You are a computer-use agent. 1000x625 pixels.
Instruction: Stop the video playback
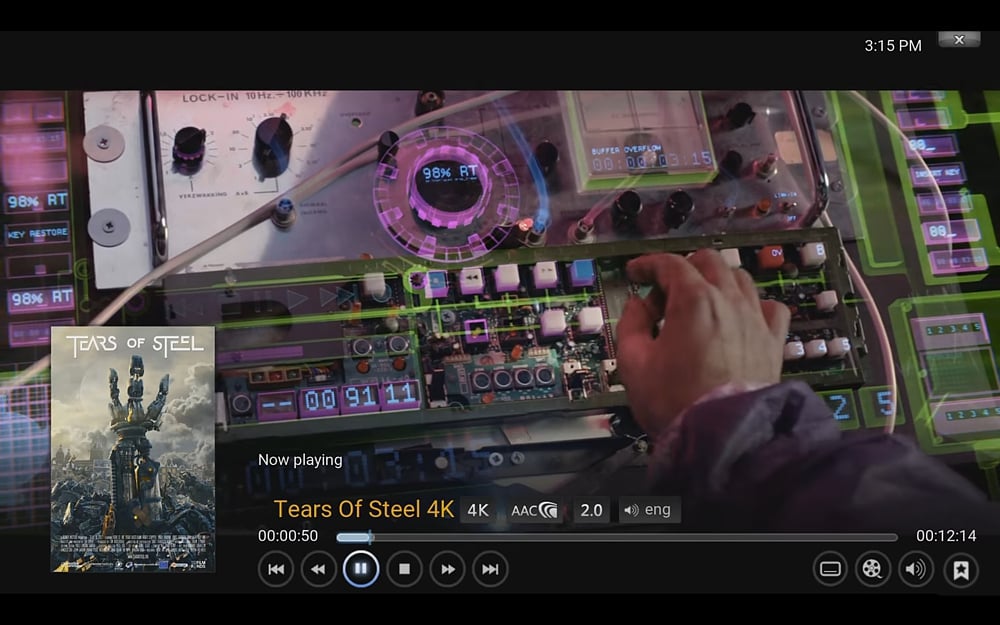(x=404, y=569)
